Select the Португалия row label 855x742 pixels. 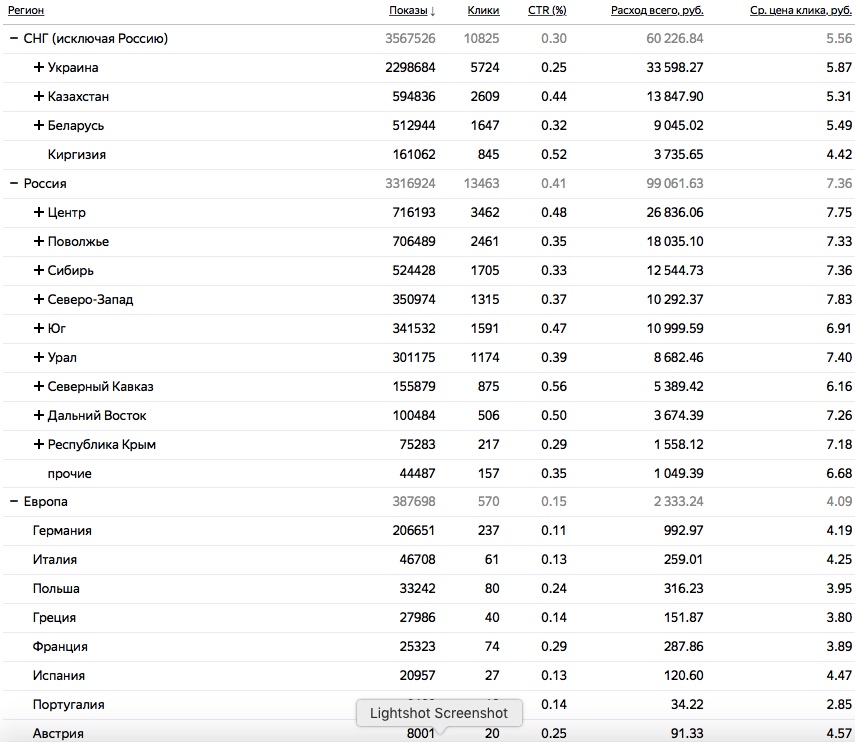68,704
